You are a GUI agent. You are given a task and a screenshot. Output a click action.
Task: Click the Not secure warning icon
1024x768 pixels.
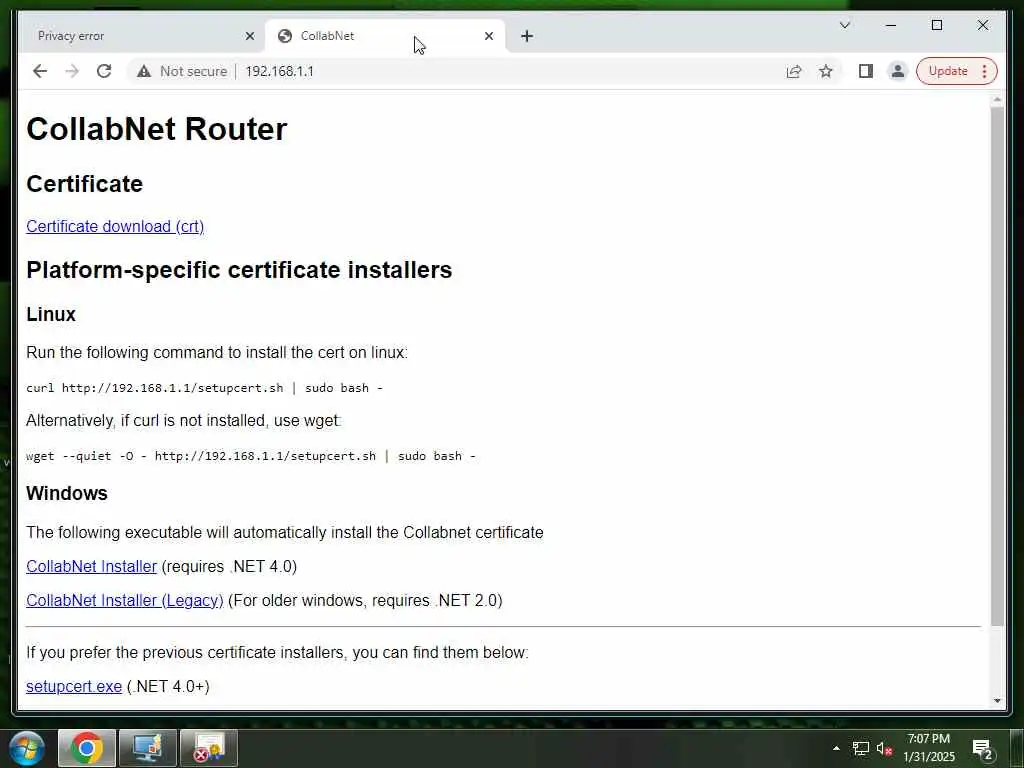coord(144,71)
